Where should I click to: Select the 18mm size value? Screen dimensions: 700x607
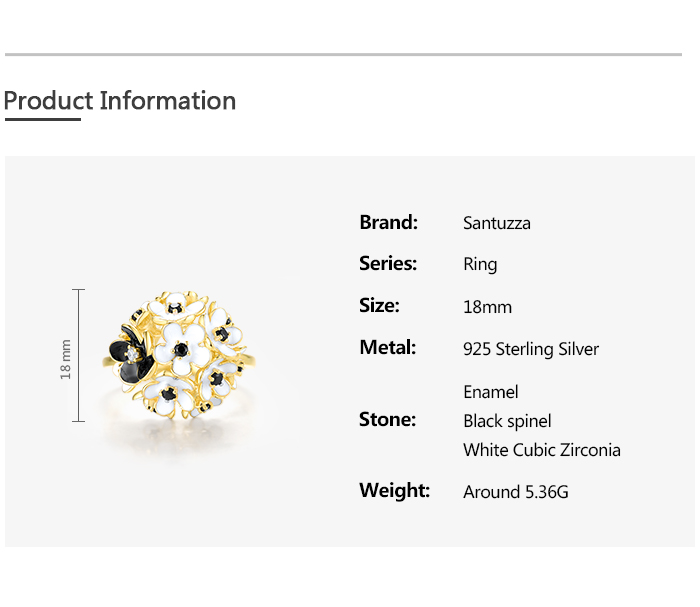[487, 307]
